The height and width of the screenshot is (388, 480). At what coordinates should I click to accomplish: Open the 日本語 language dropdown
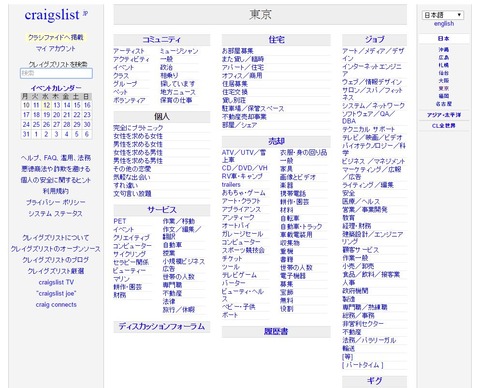pos(443,15)
